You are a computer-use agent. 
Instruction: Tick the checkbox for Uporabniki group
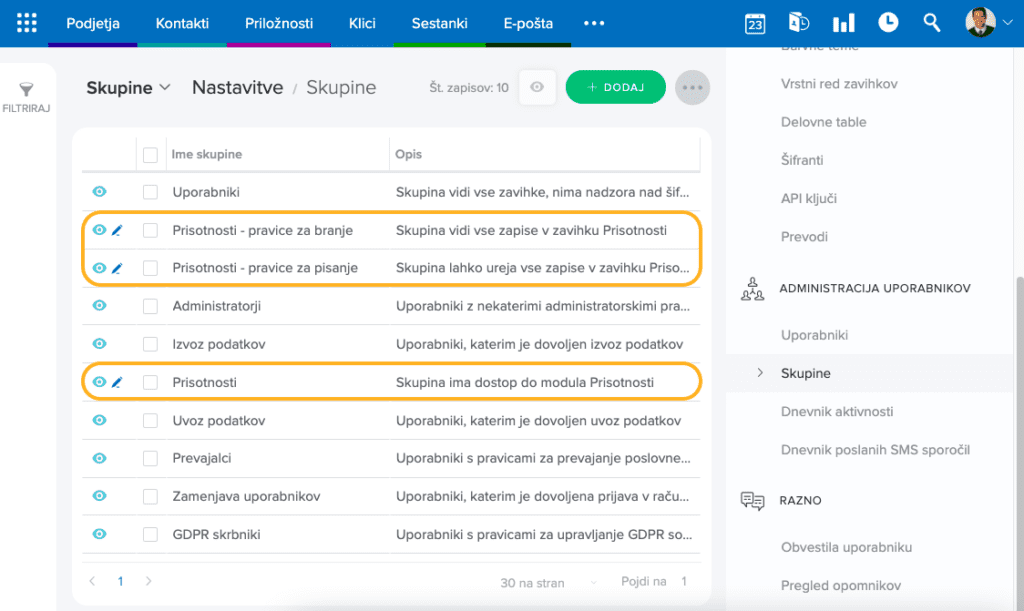coord(150,192)
